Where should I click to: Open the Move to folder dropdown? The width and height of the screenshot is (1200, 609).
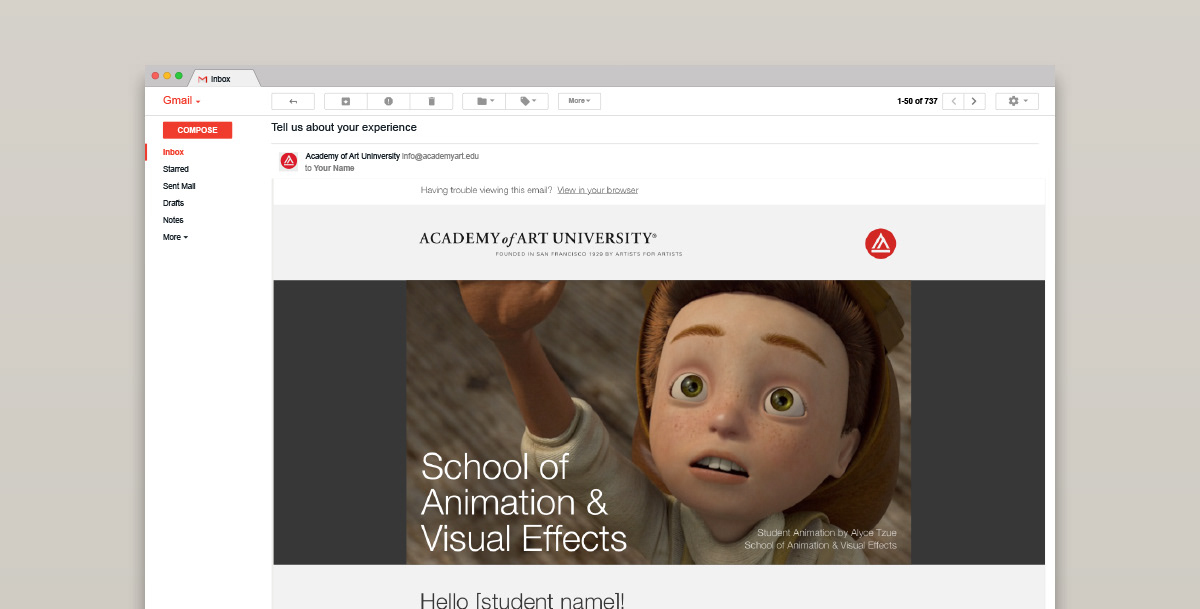(484, 101)
